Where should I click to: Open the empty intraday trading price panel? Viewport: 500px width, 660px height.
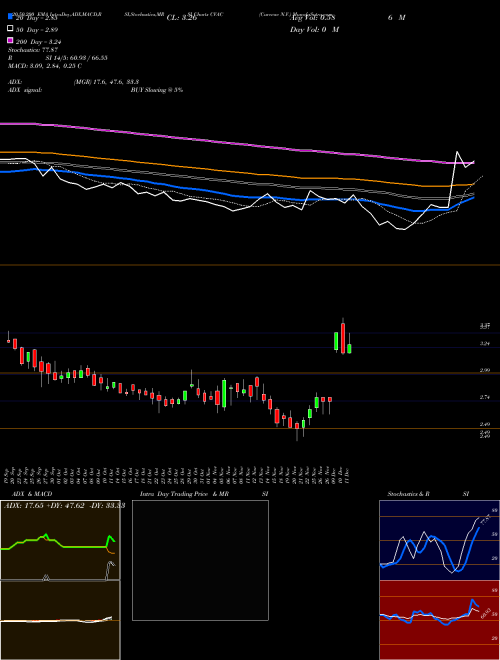[x=200, y=560]
